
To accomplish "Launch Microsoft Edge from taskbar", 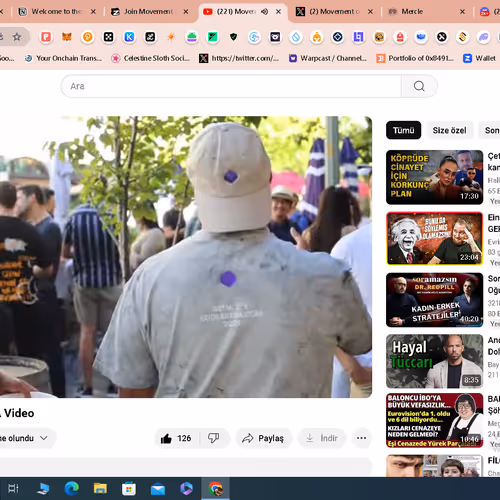I will point(71,489).
